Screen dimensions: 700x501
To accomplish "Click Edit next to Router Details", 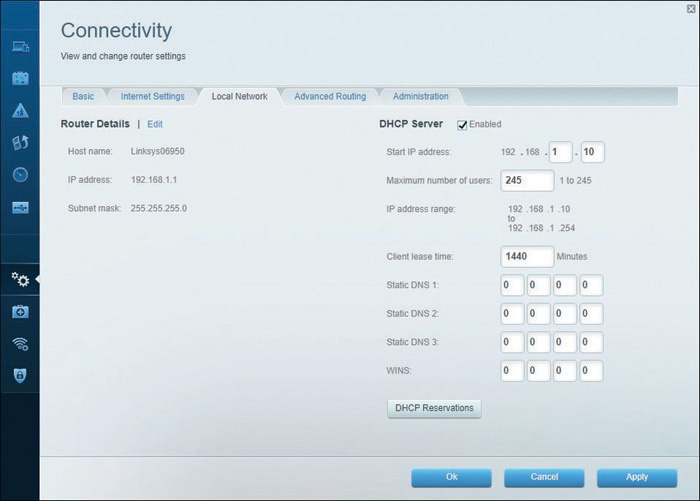I will point(155,124).
